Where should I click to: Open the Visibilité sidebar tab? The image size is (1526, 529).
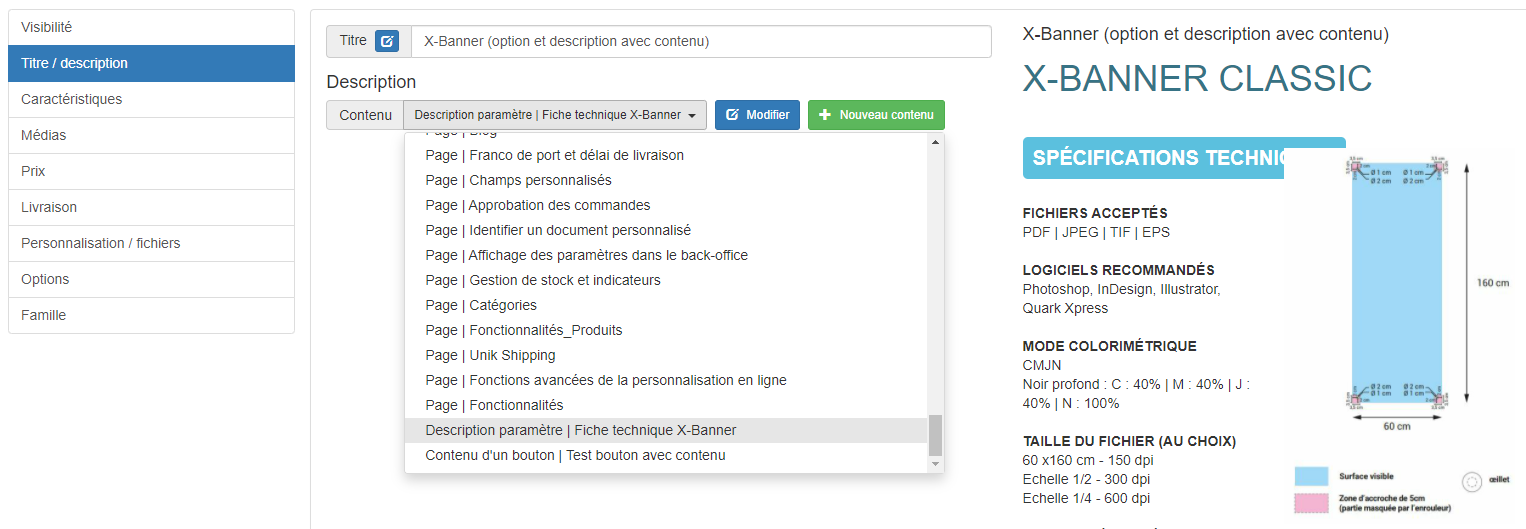click(151, 27)
